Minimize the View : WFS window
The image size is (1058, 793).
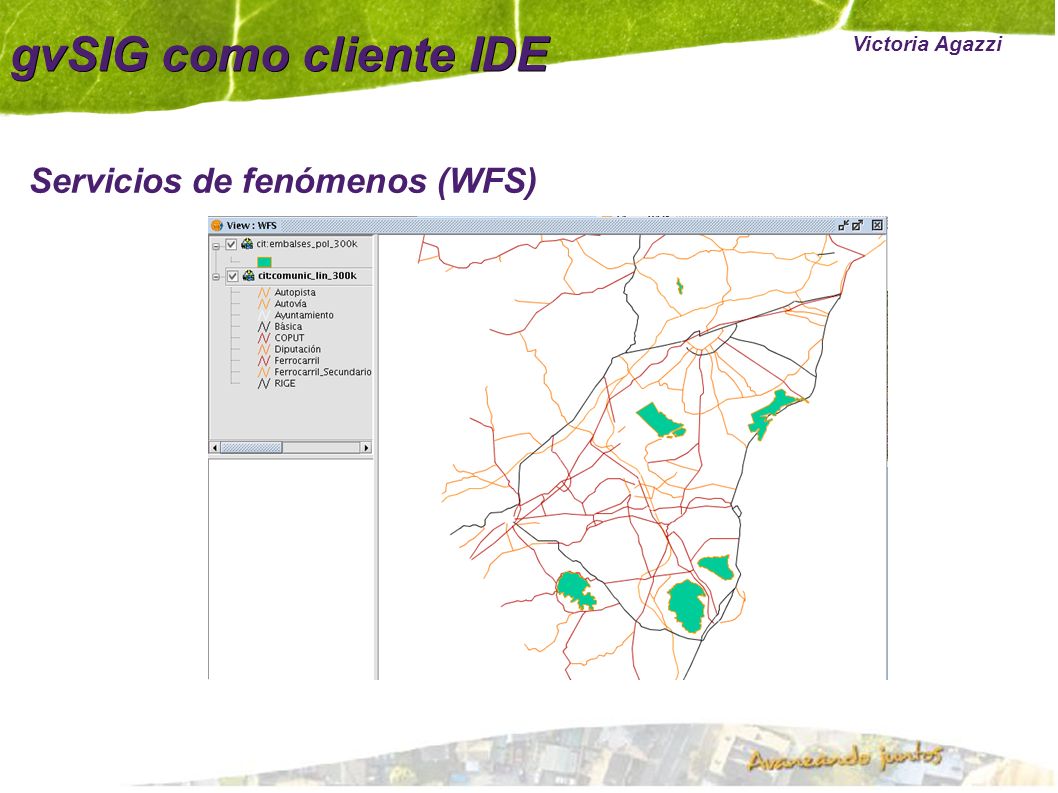pyautogui.click(x=843, y=225)
